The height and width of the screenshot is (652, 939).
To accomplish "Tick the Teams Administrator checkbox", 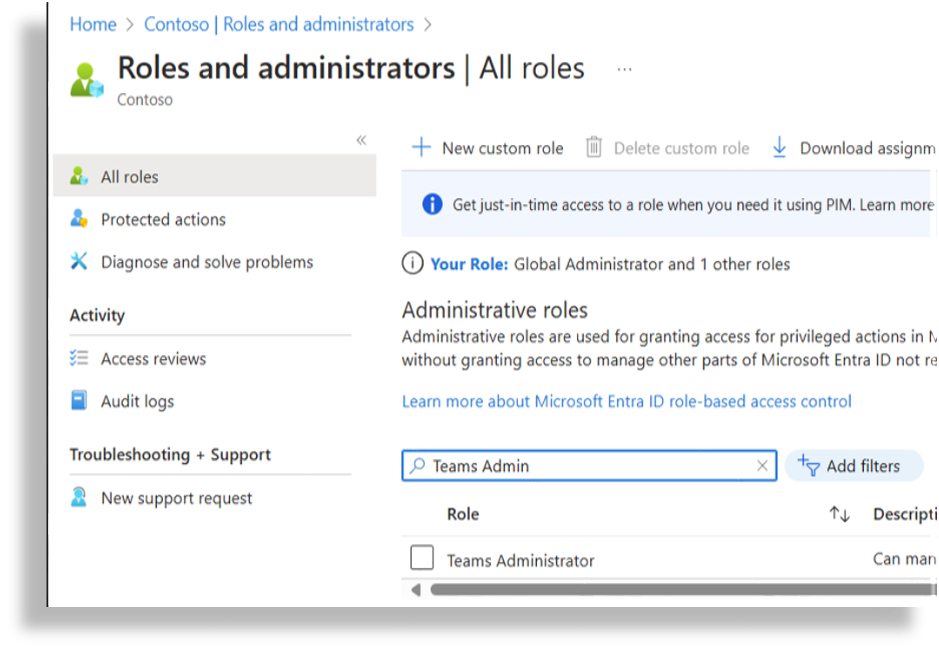I will pyautogui.click(x=422, y=558).
